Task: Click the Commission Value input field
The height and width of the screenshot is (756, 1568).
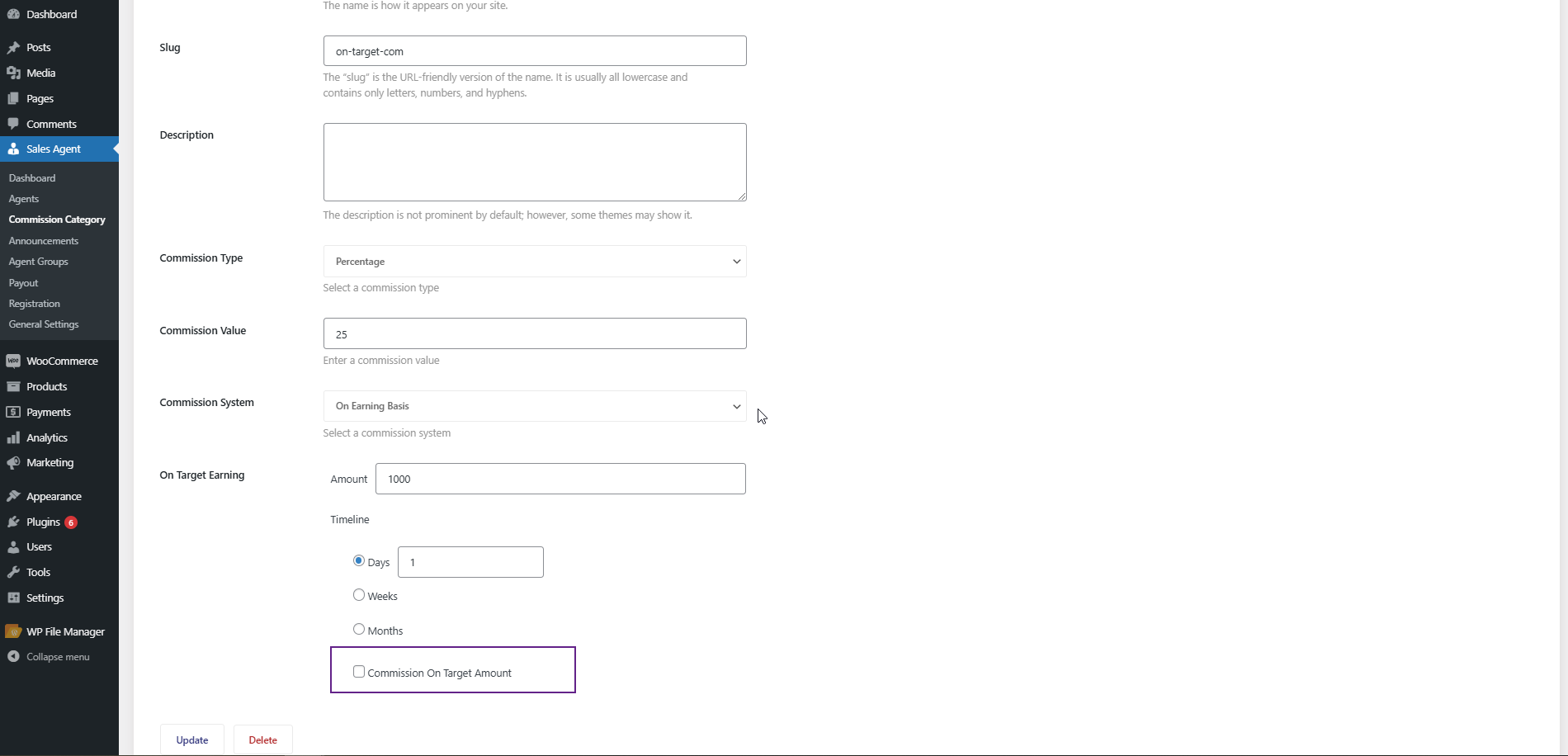Action: coord(535,334)
